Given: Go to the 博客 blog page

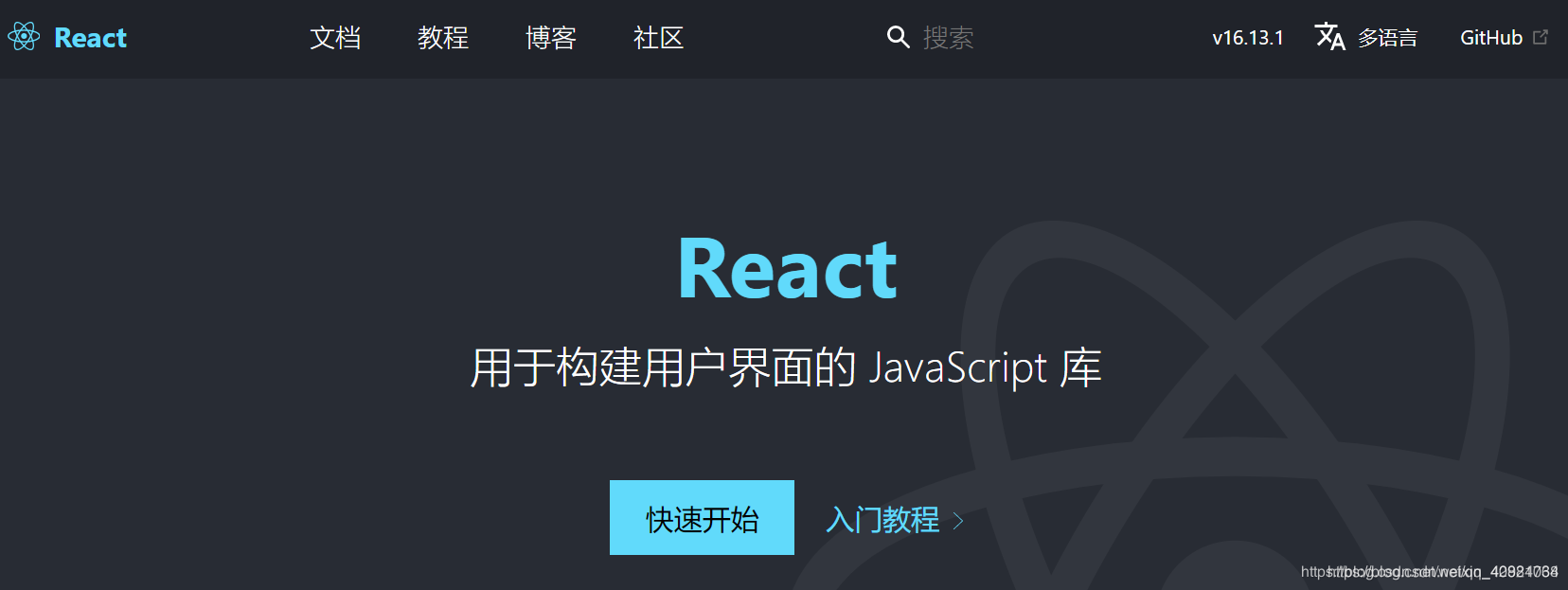Looking at the screenshot, I should click(x=551, y=38).
